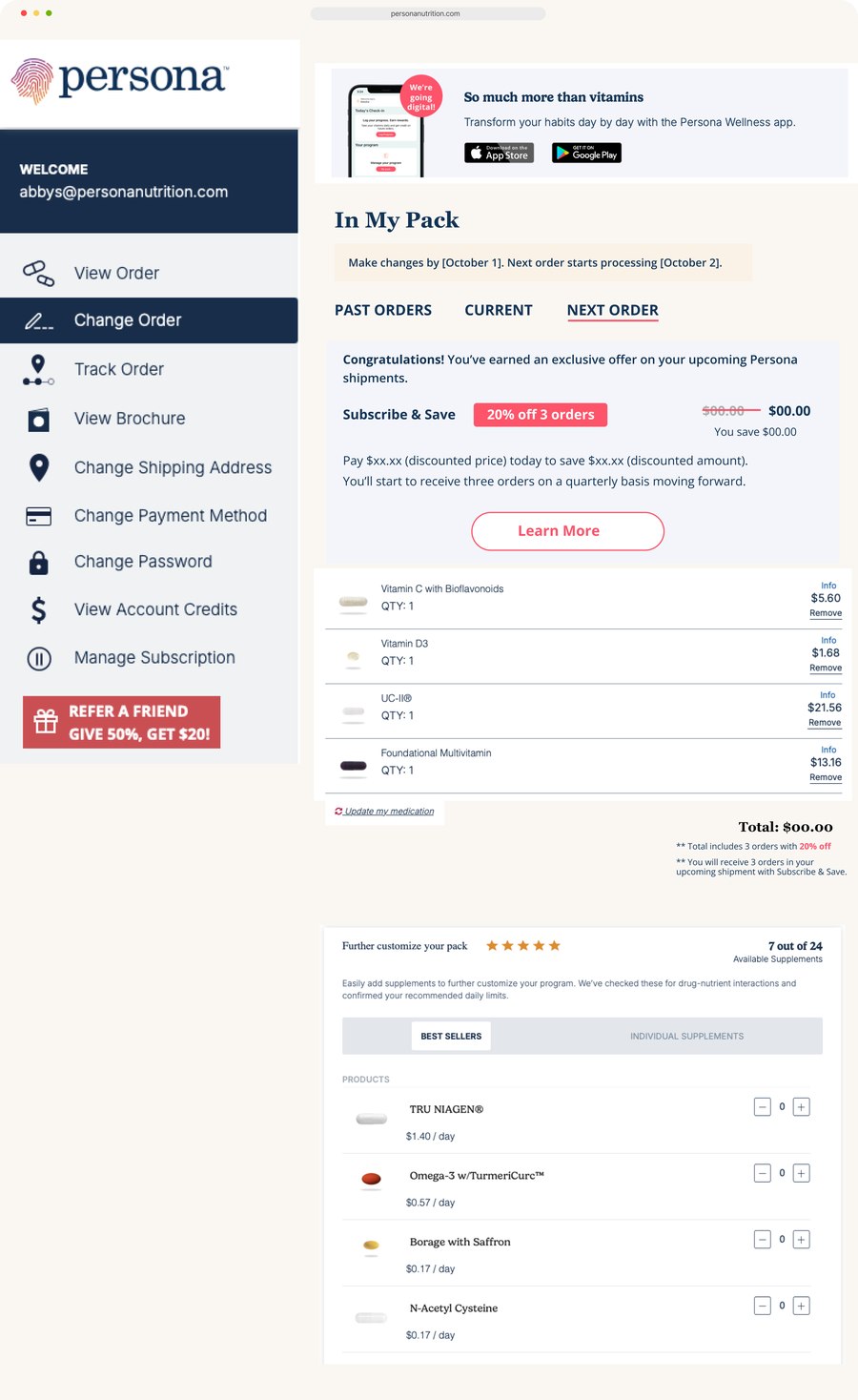Click the Change Shipping Address pin icon

click(x=39, y=467)
